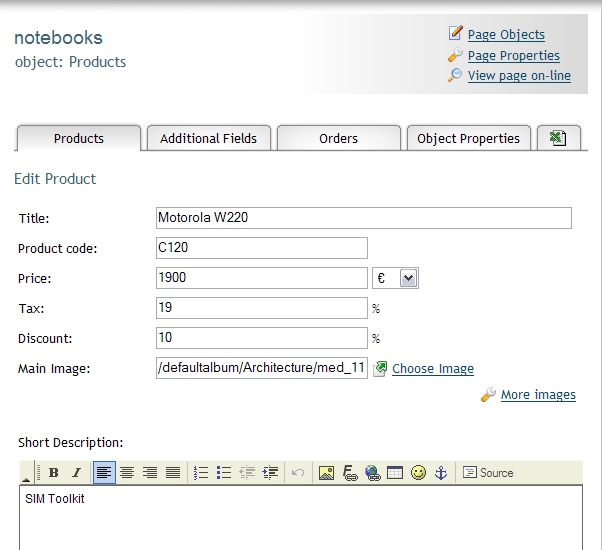This screenshot has width=602, height=550.
Task: Open the More images link
Action: coord(538,395)
